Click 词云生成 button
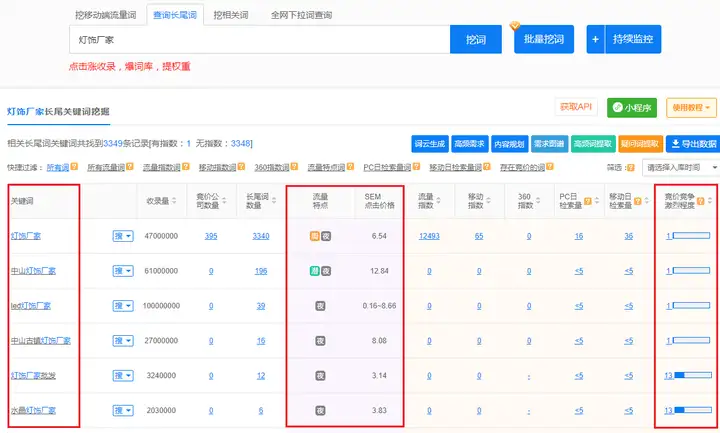 coord(430,144)
